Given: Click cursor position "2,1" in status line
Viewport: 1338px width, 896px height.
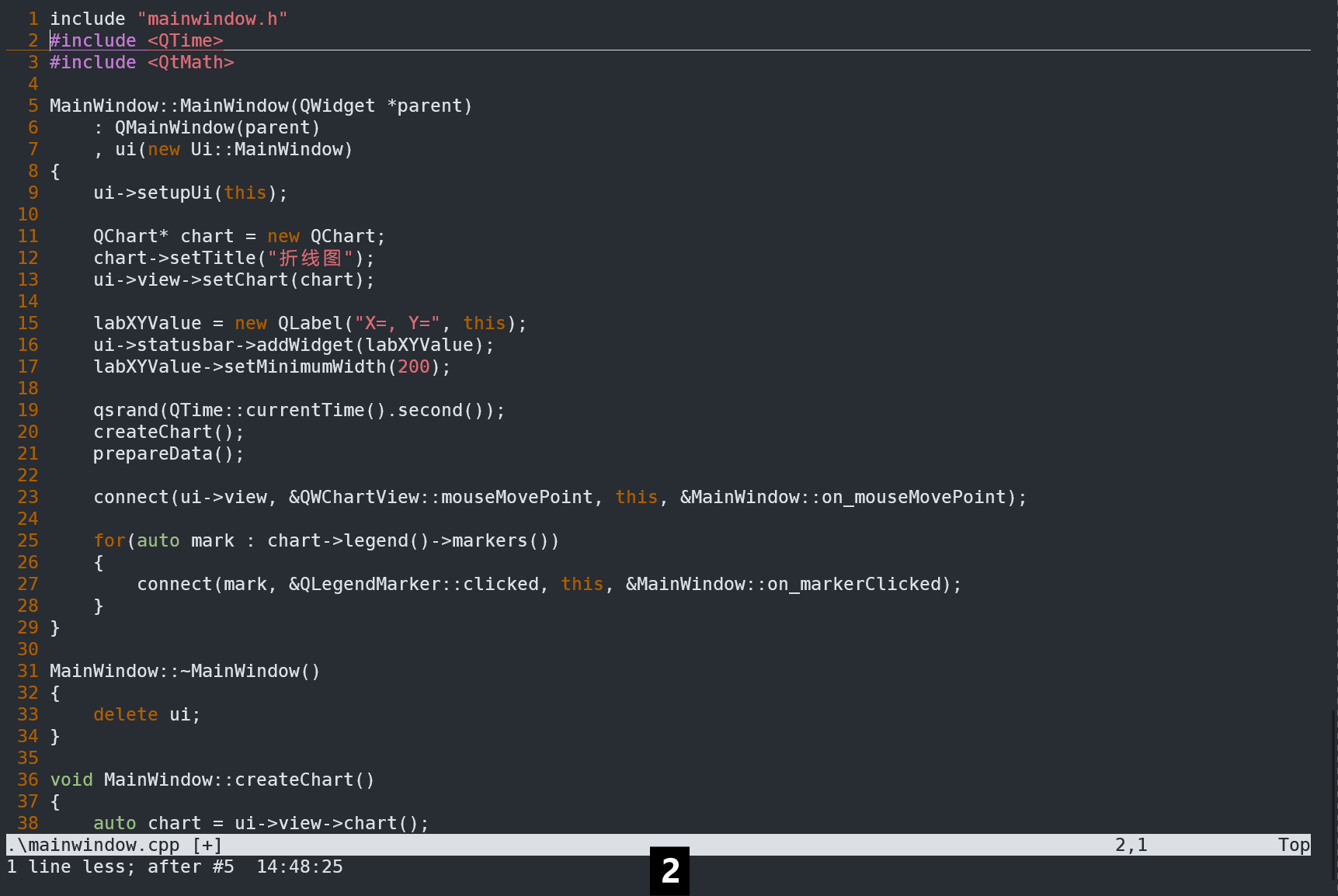Looking at the screenshot, I should [x=1131, y=845].
